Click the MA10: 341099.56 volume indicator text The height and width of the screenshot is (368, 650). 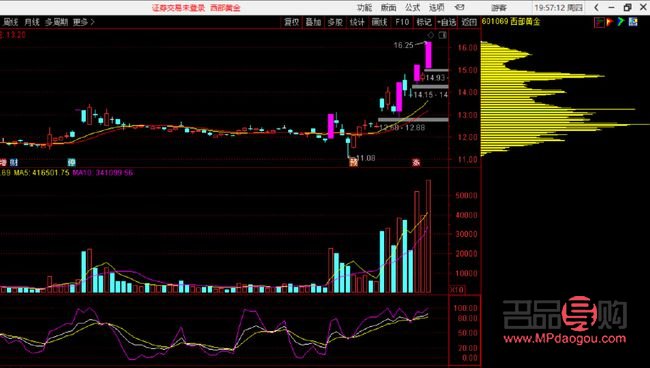103,172
